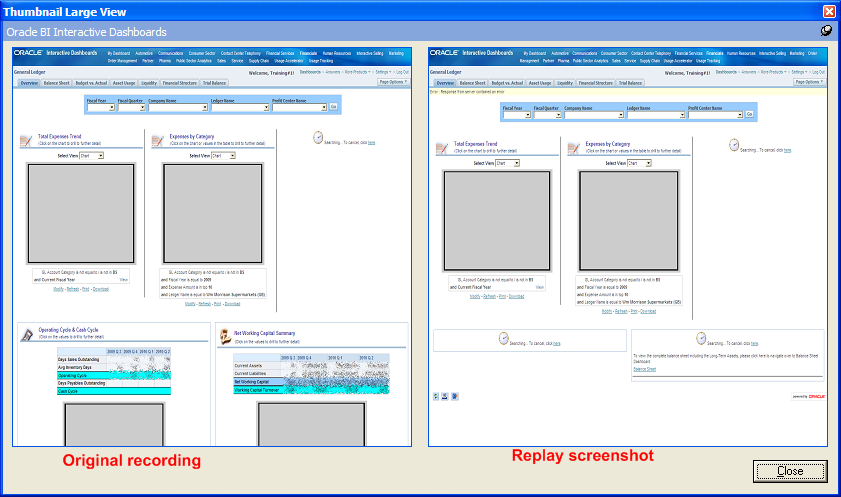Image resolution: width=841 pixels, height=497 pixels.
Task: Click Total Expenses Trend icon in original recording
Action: [x=26, y=140]
